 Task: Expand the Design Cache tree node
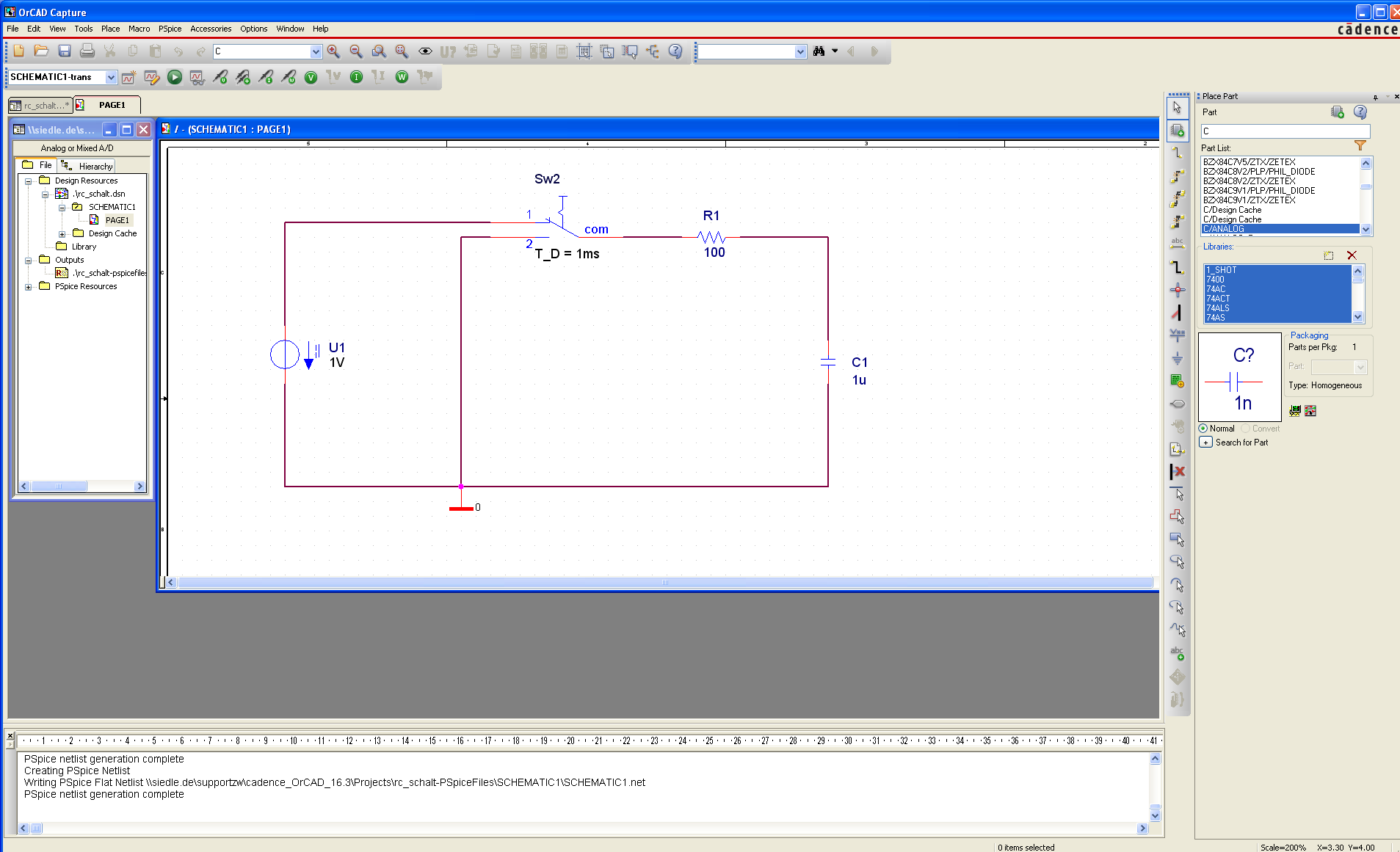pos(62,234)
